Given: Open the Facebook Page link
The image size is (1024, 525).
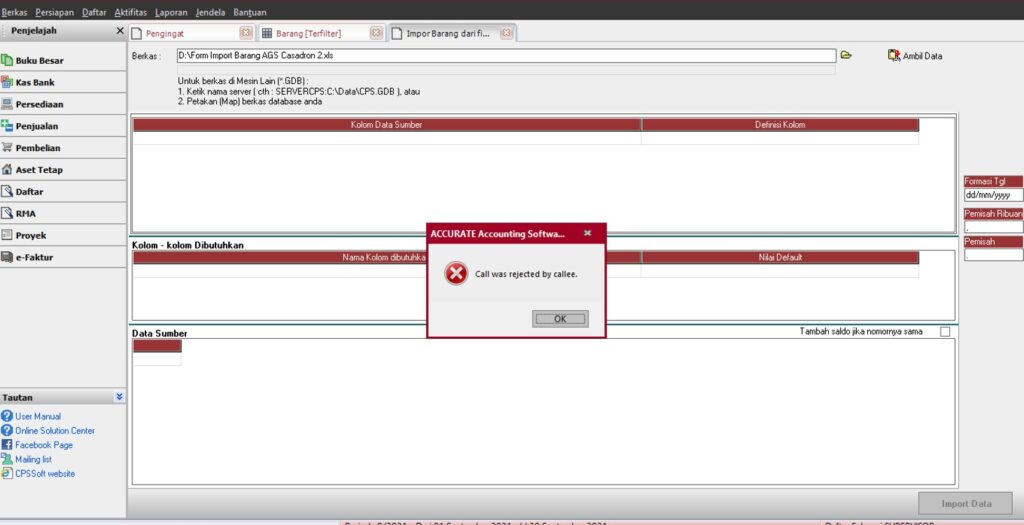Looking at the screenshot, I should click(x=44, y=445).
